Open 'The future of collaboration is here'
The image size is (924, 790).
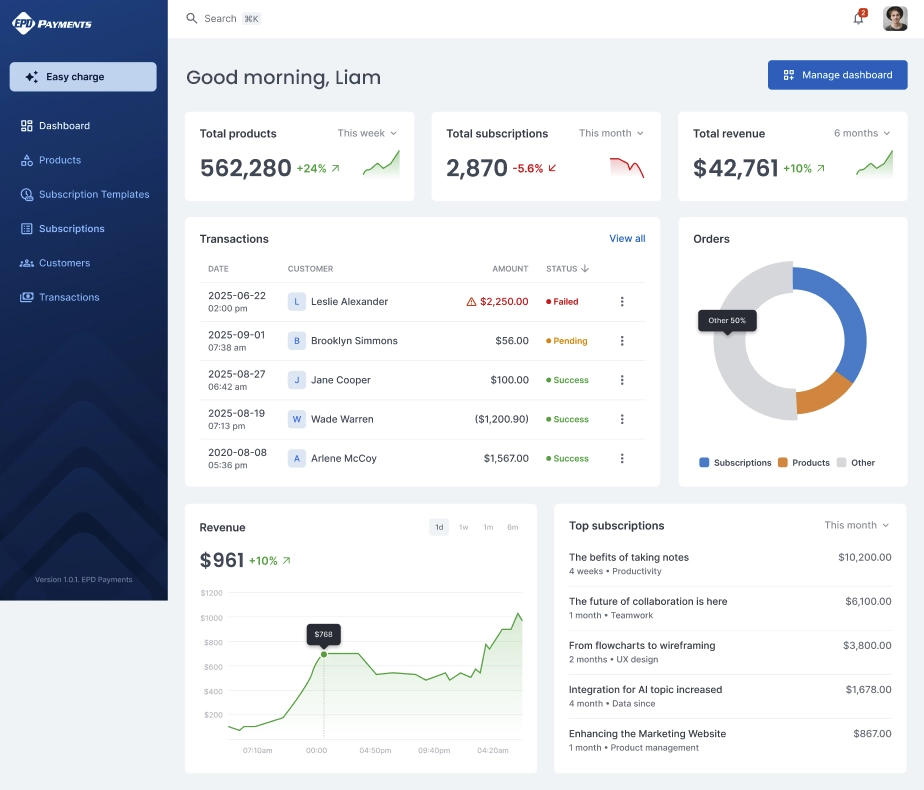click(x=730, y=608)
